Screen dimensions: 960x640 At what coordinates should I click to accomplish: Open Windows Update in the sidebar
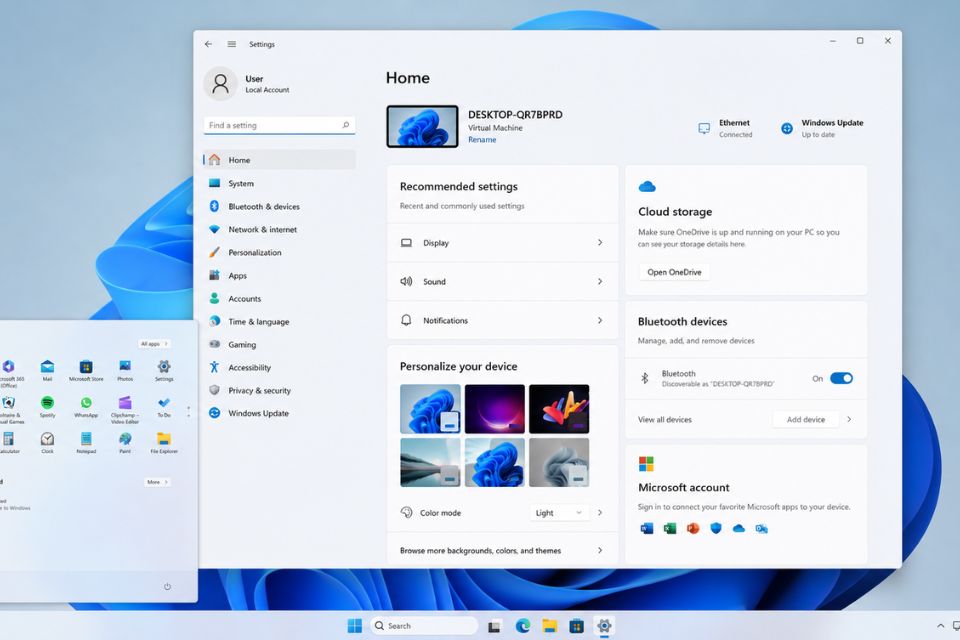[279, 413]
